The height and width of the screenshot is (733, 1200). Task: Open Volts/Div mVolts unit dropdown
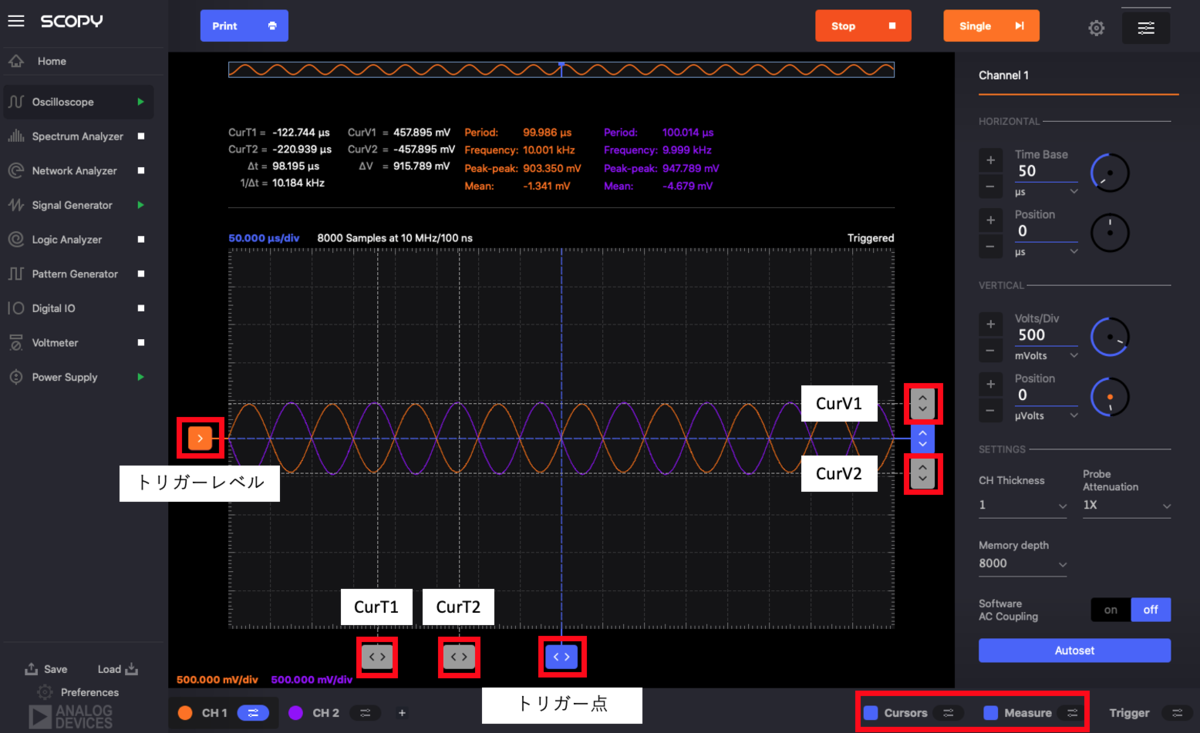pyautogui.click(x=1046, y=356)
